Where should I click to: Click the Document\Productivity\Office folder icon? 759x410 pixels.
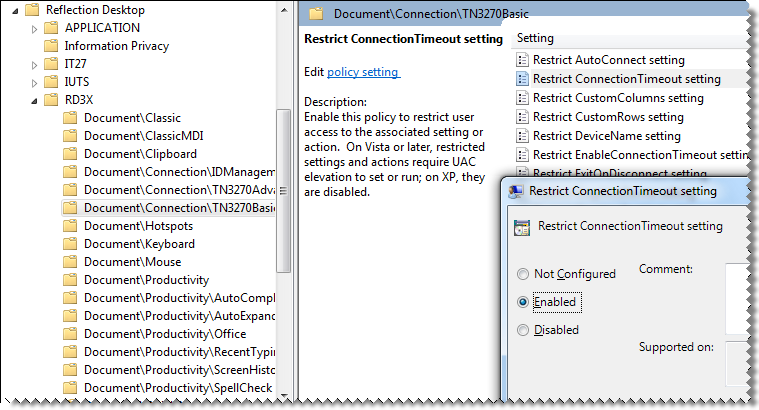coord(70,334)
